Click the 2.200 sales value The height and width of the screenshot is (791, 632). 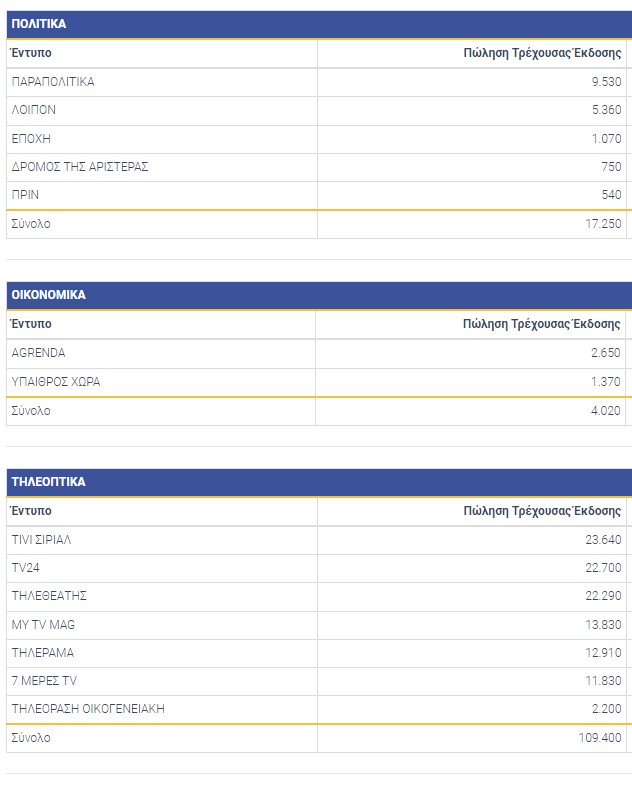(606, 709)
